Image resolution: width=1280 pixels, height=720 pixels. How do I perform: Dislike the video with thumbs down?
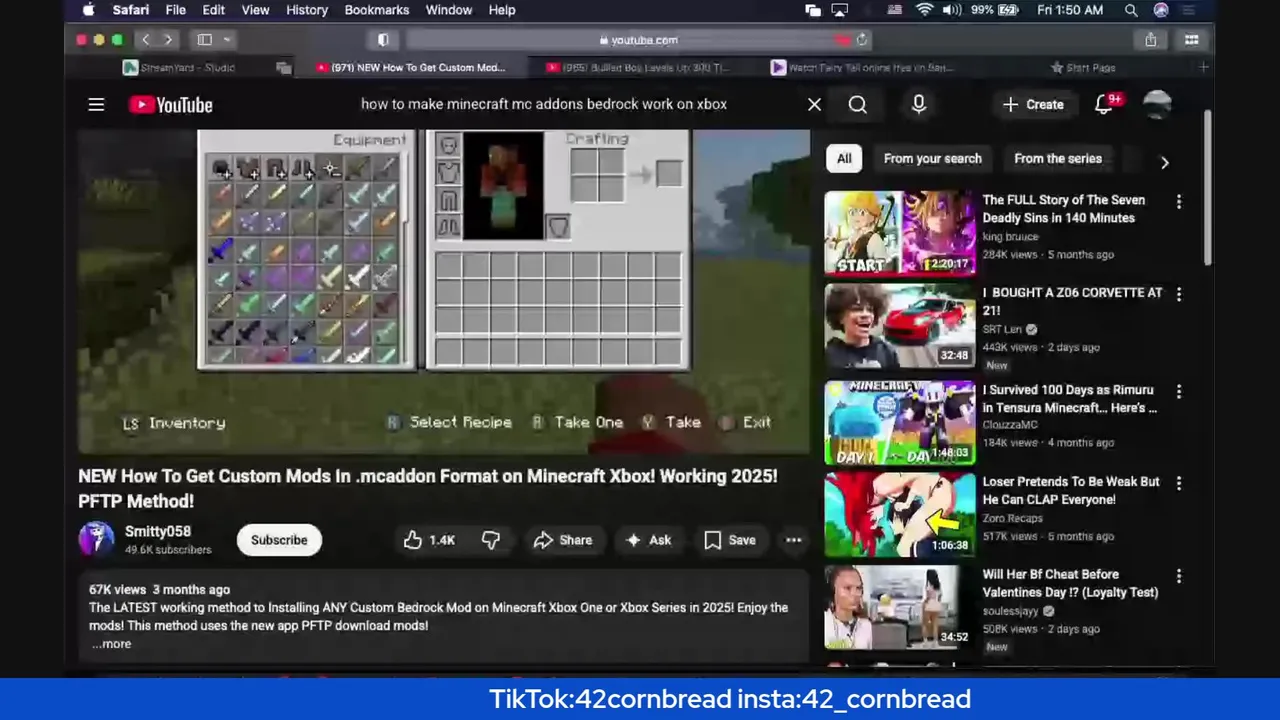pos(491,540)
